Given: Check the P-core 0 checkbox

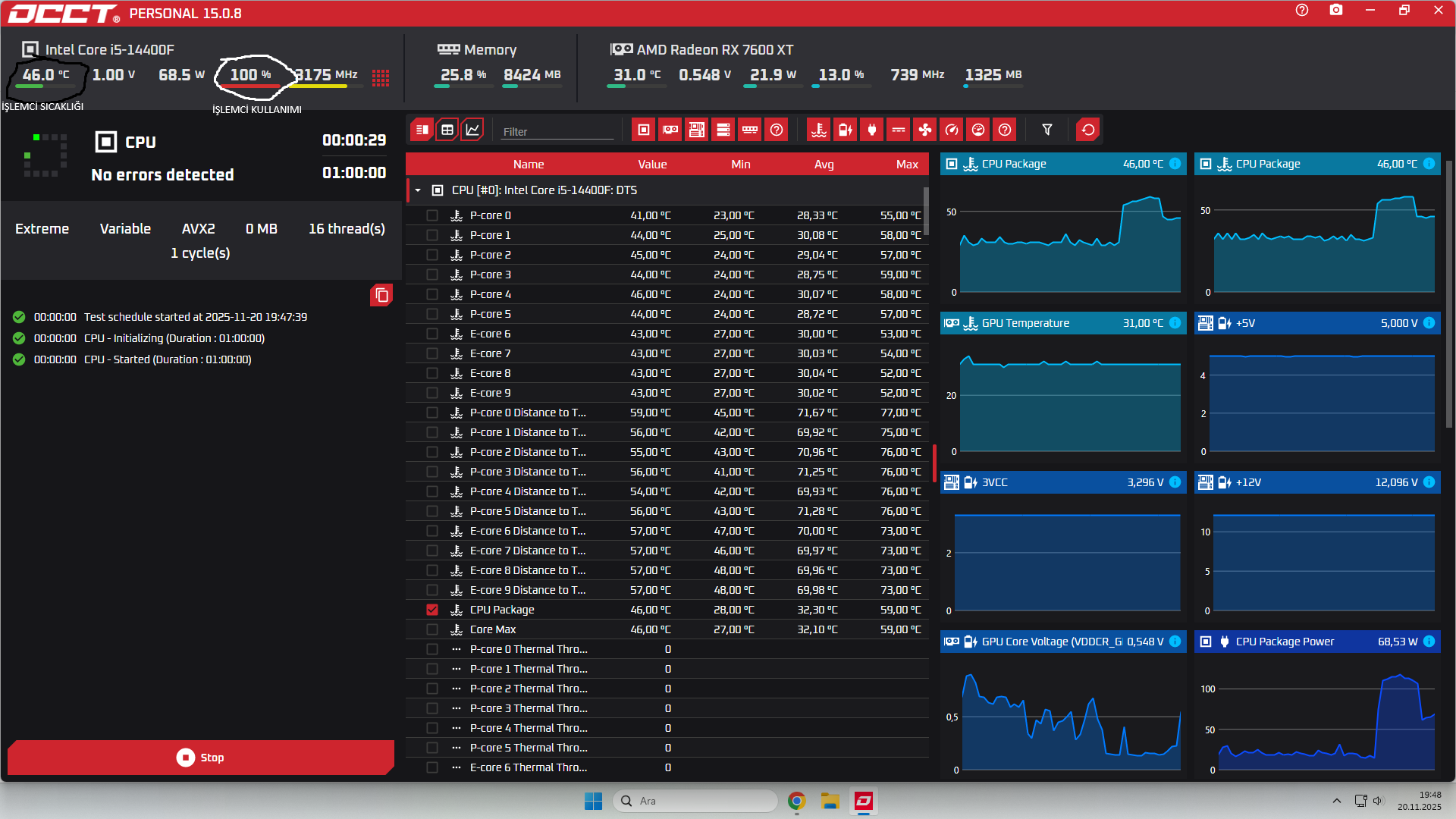Looking at the screenshot, I should pos(432,215).
